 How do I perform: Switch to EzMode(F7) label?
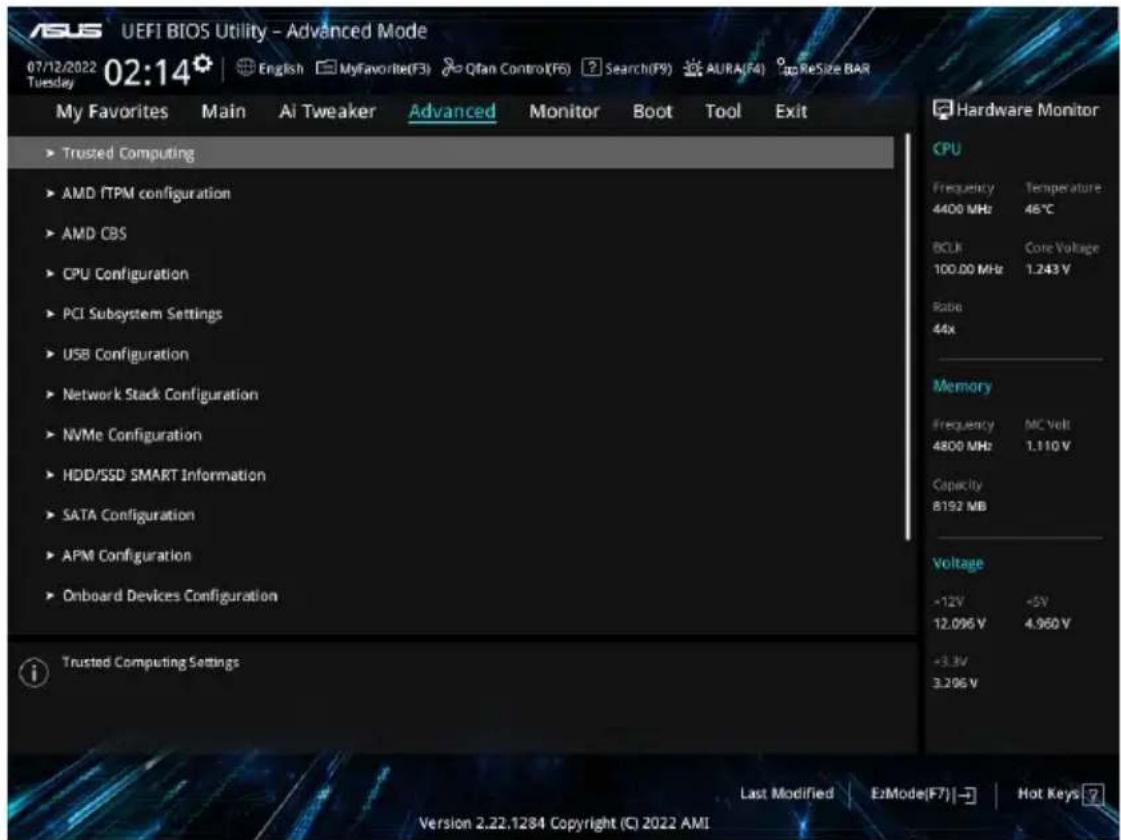(910, 794)
